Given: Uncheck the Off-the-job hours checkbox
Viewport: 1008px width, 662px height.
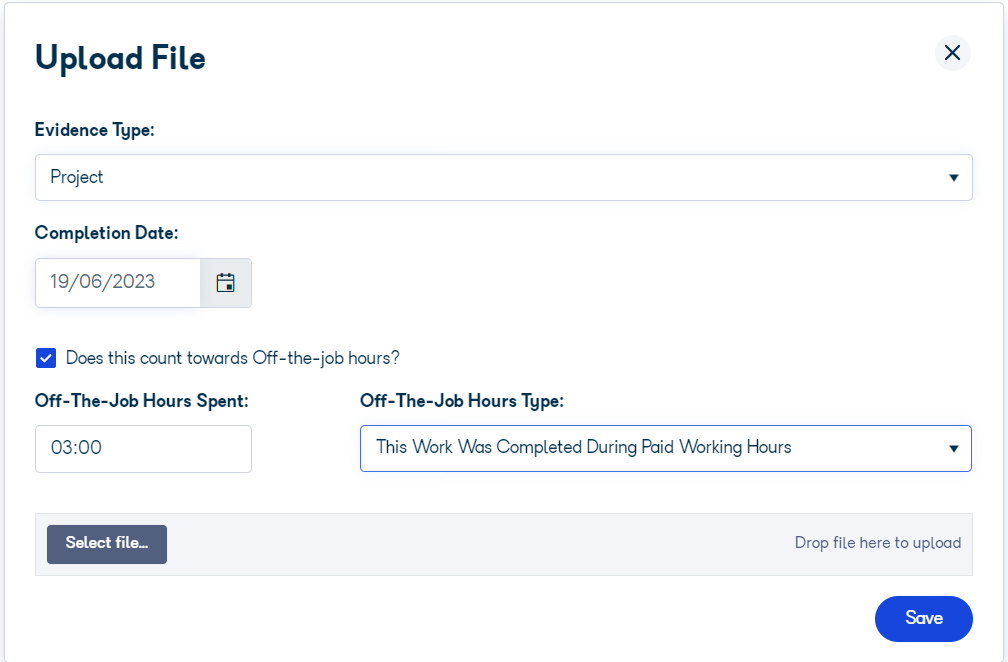Looking at the screenshot, I should (x=46, y=358).
